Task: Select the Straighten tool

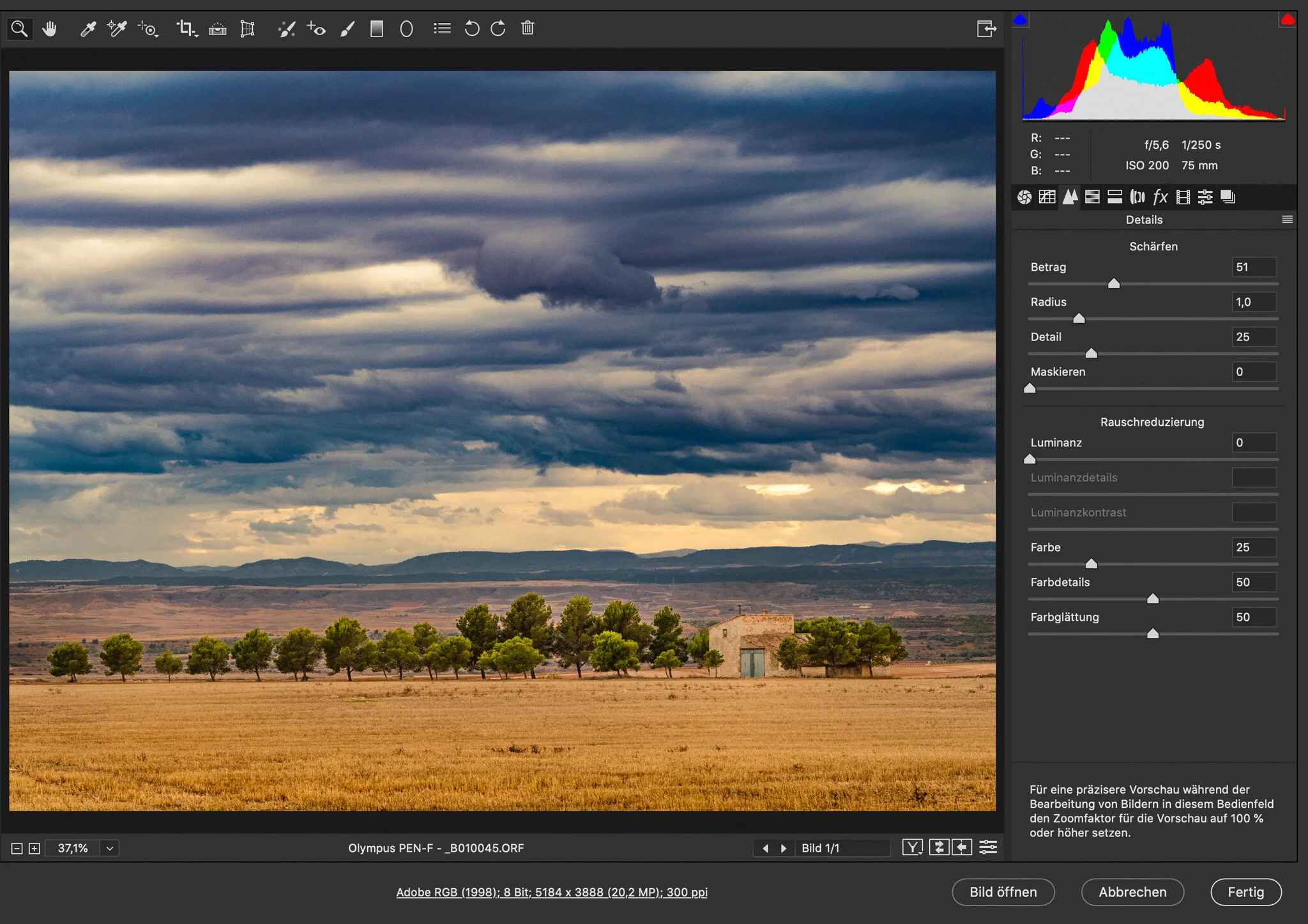Action: tap(217, 29)
